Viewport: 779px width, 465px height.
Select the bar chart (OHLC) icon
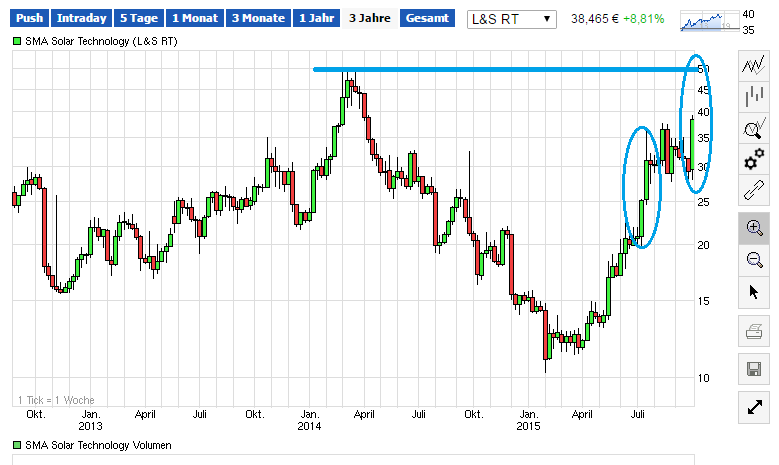coord(754,96)
